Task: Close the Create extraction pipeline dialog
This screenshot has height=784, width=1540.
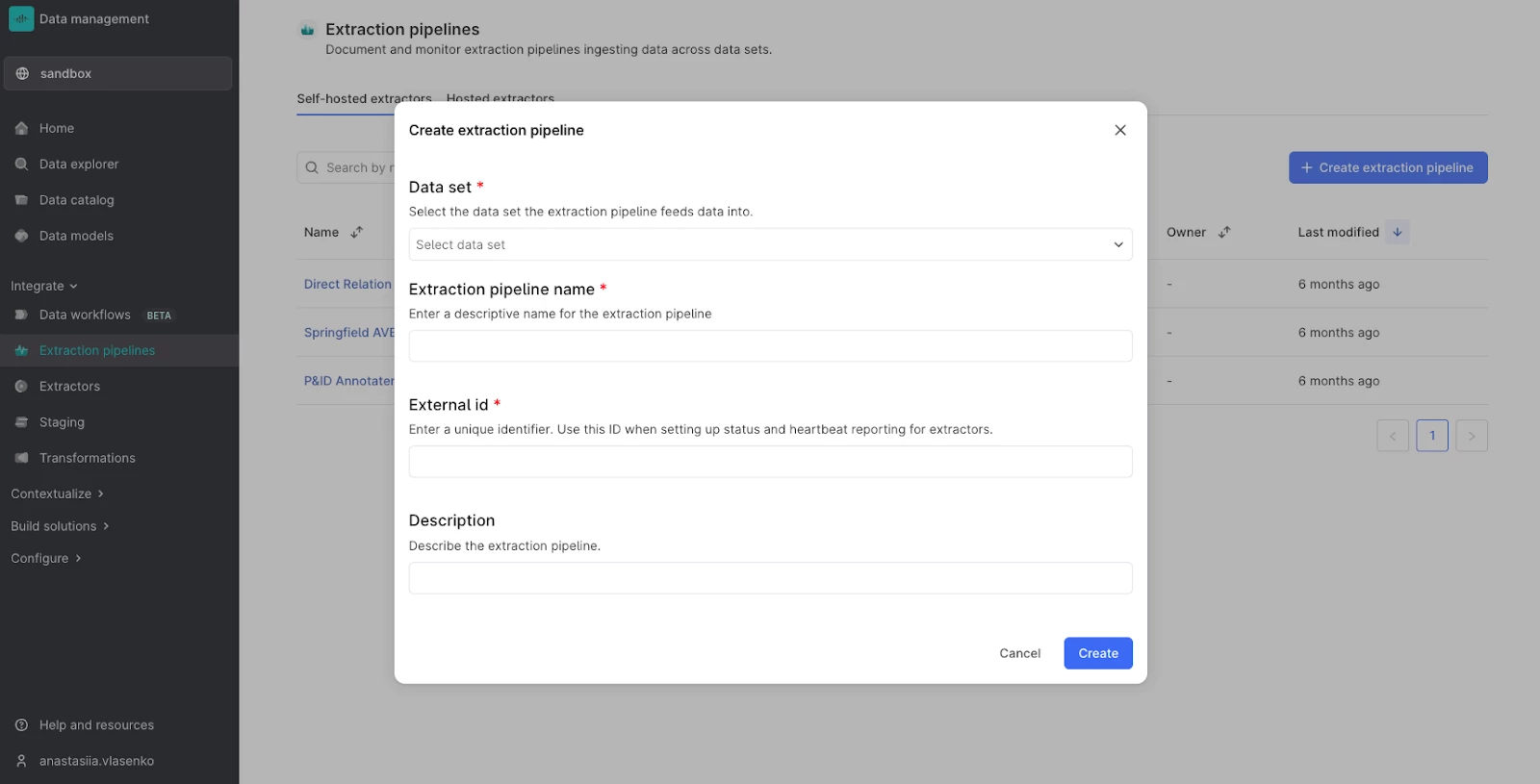Action: [x=1119, y=130]
